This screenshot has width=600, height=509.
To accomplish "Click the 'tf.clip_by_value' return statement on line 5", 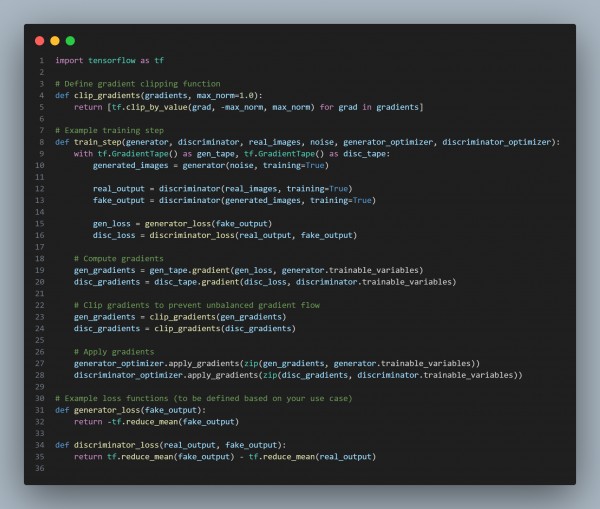I will click(x=249, y=107).
